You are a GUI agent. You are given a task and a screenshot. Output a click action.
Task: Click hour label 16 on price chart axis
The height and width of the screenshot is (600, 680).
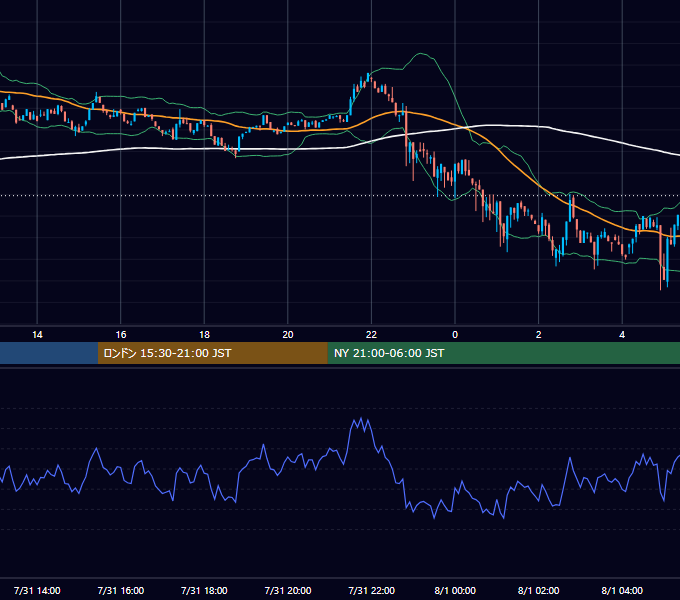point(121,335)
